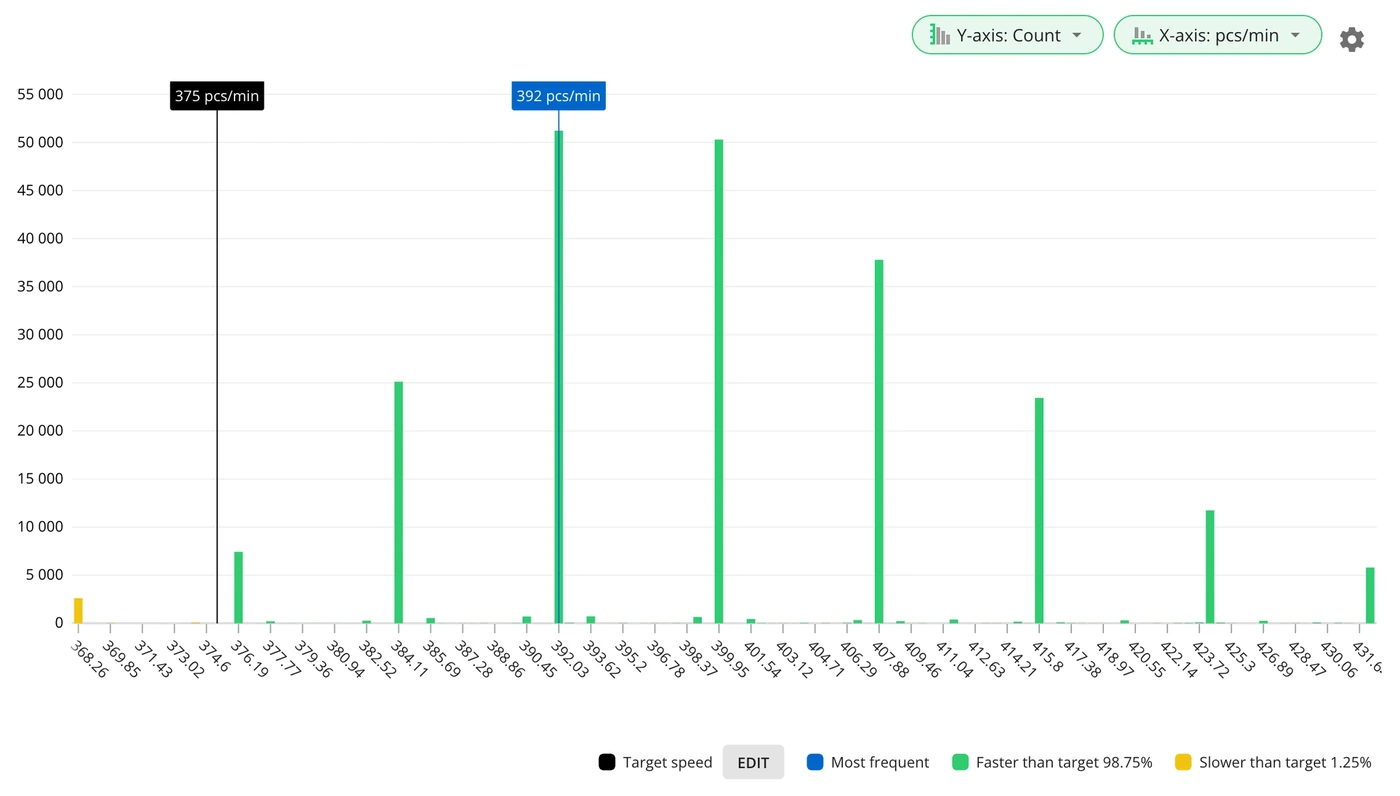The width and height of the screenshot is (1400, 796).
Task: Click the green bar at 407.88
Action: (x=879, y=441)
